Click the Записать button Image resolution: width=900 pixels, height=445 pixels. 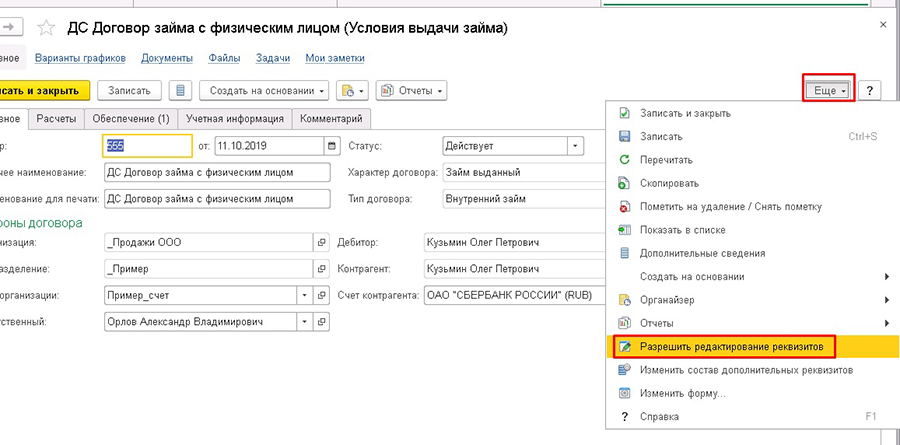[x=129, y=91]
